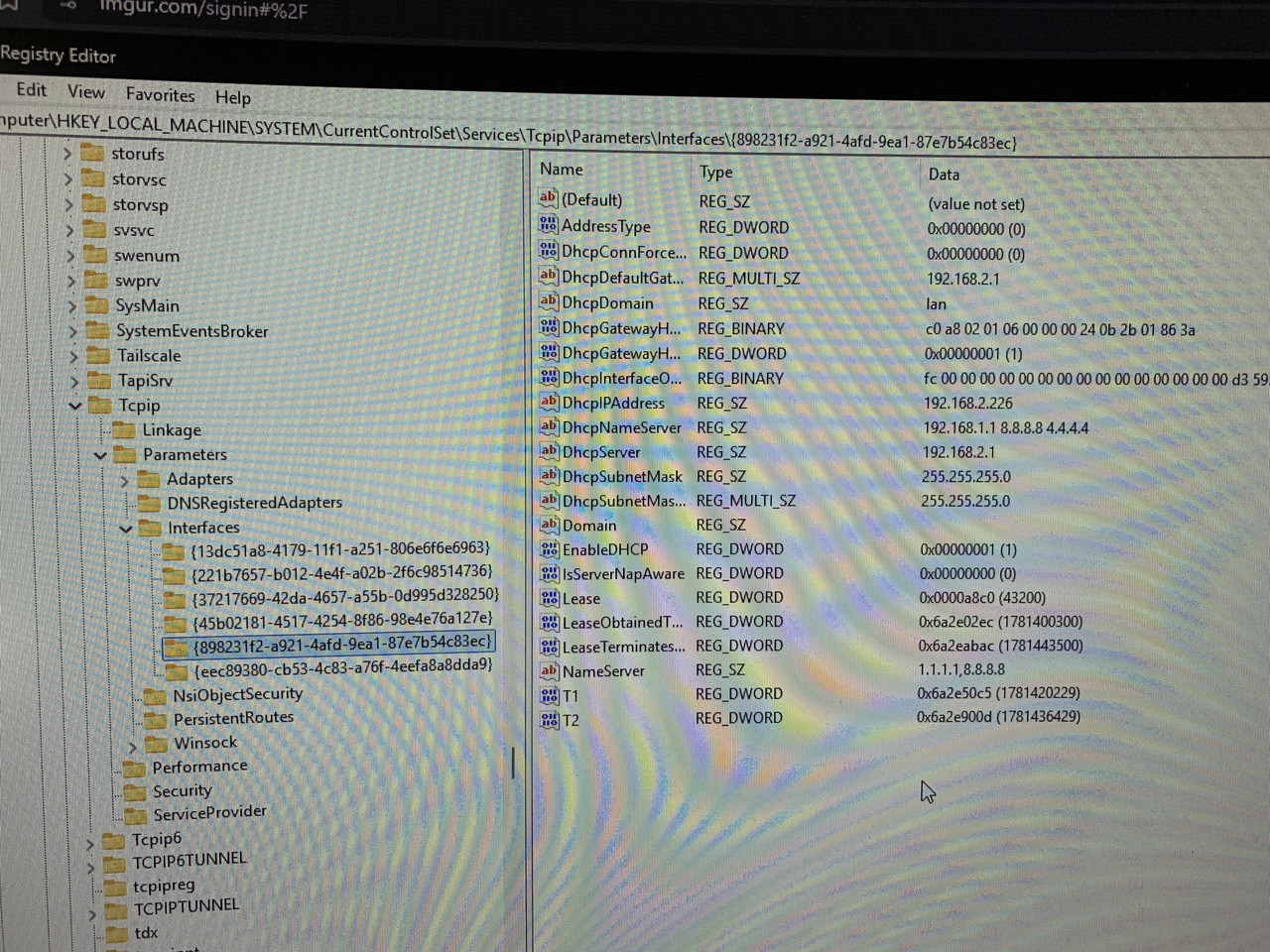Expand the Adapters key

pos(125,479)
